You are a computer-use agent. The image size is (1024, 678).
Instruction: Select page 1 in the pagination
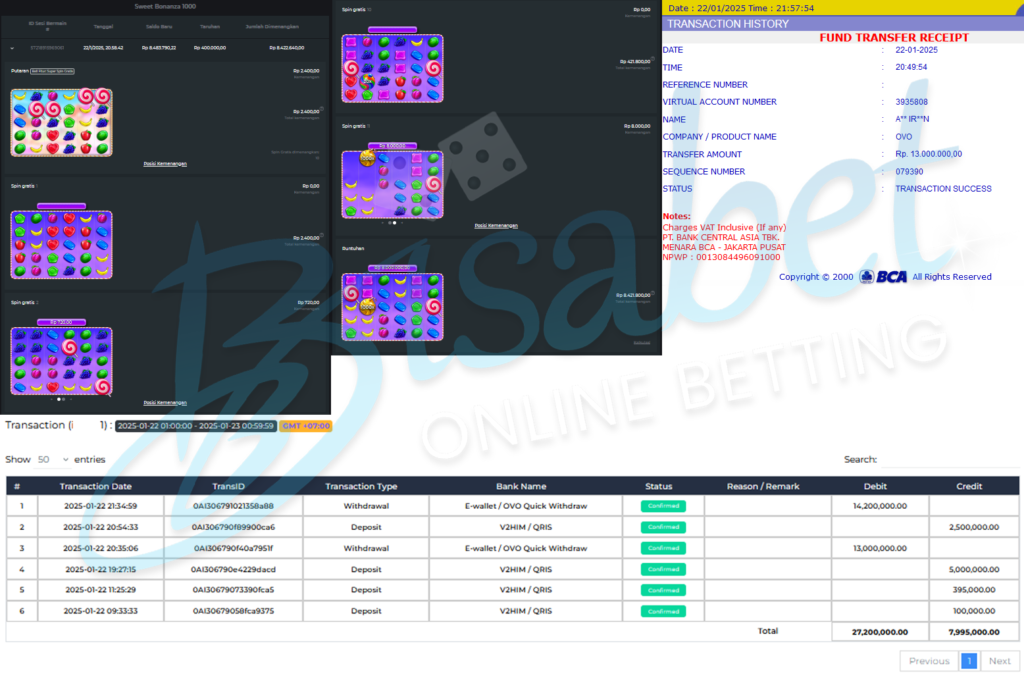coord(968,661)
